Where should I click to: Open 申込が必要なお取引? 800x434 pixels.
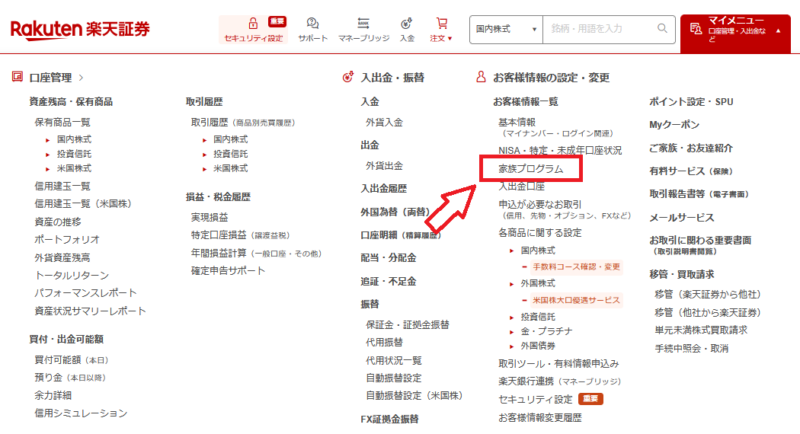tap(540, 204)
